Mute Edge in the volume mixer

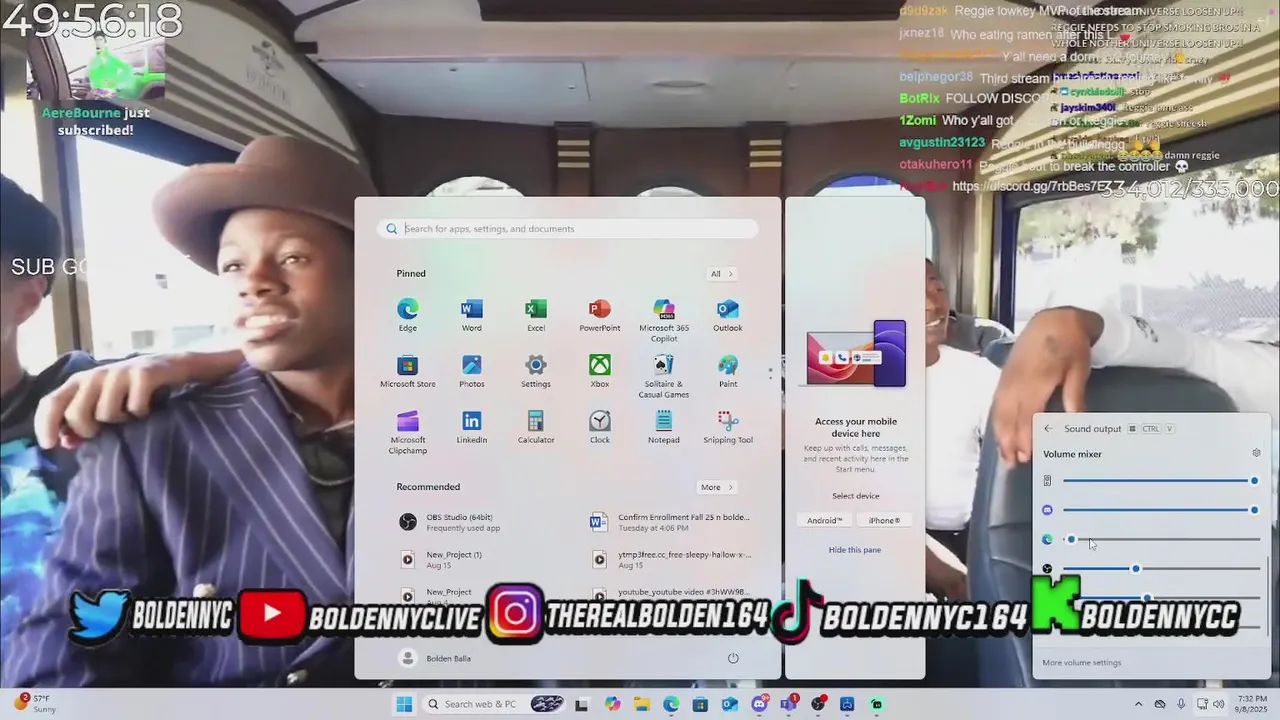(1047, 539)
